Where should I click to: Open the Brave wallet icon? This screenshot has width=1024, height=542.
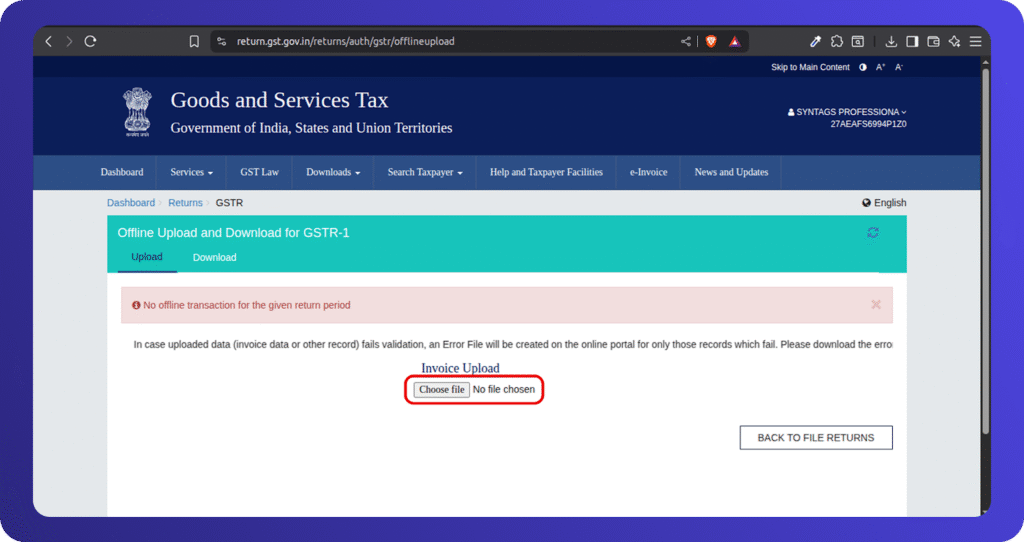(x=933, y=41)
